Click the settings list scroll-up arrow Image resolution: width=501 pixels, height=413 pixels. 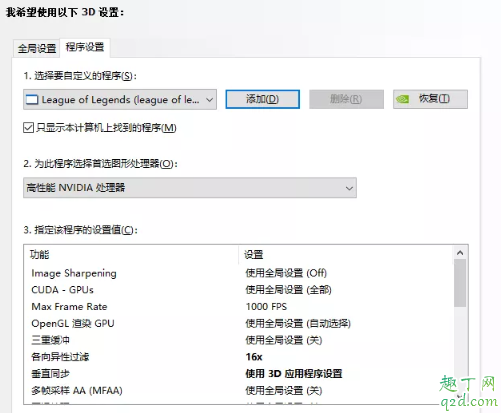click(460, 253)
